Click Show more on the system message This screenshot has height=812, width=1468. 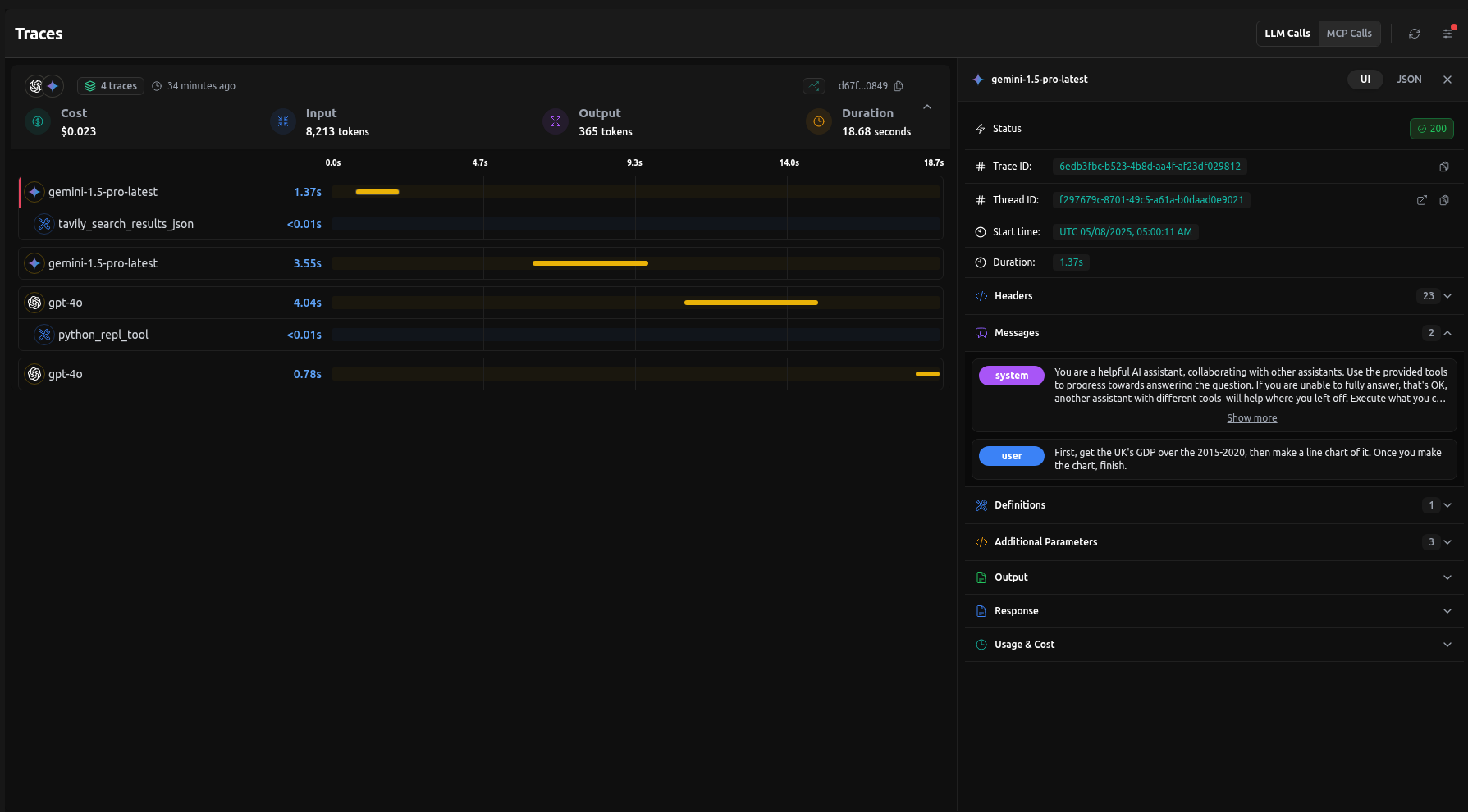pos(1251,417)
